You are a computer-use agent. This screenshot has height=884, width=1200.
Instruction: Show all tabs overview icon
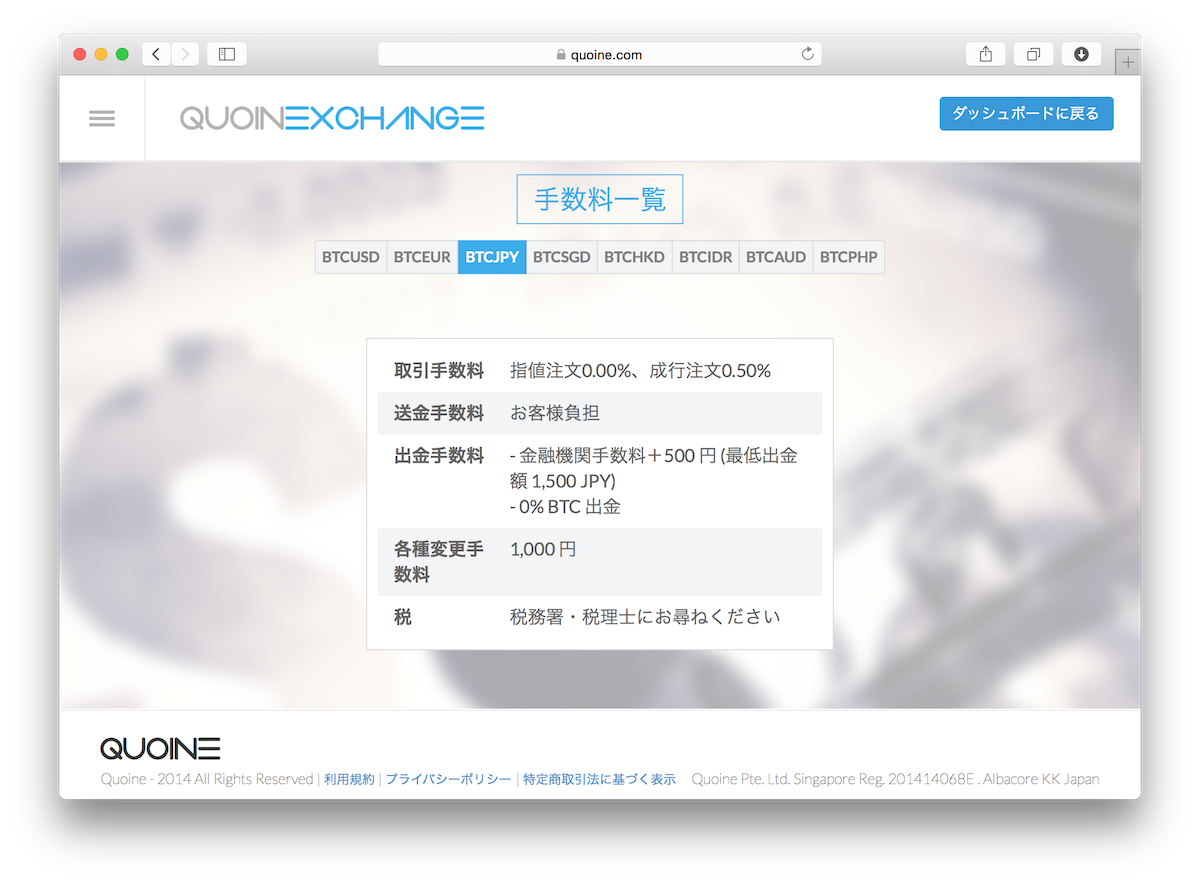coord(1034,54)
